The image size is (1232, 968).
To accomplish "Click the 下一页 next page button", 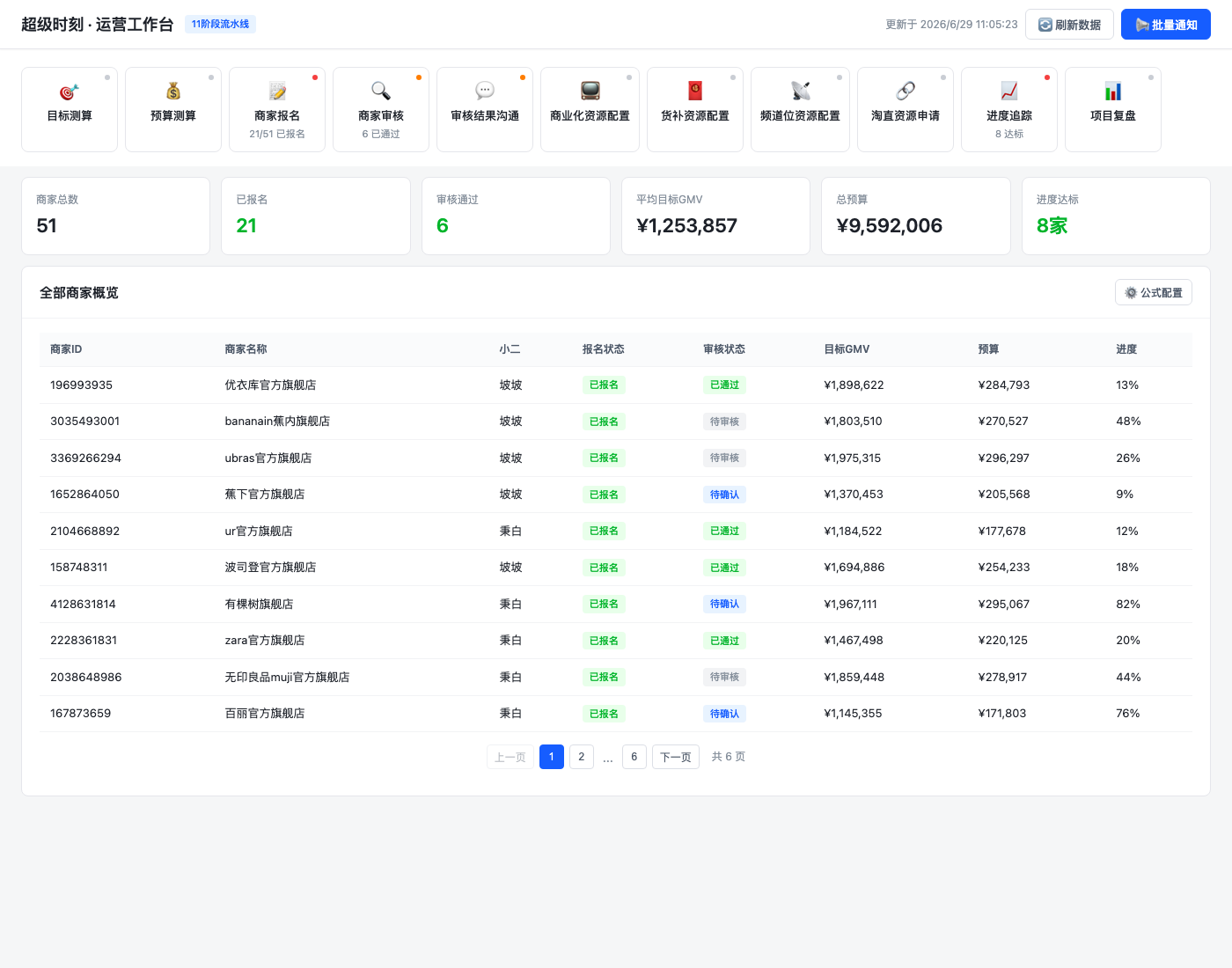I will click(x=676, y=757).
